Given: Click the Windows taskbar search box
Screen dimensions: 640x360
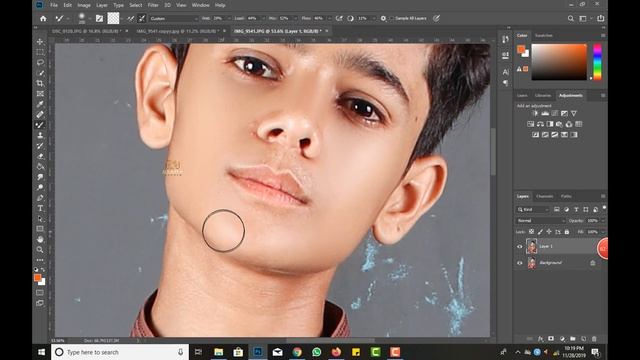Looking at the screenshot, I should (x=120, y=352).
